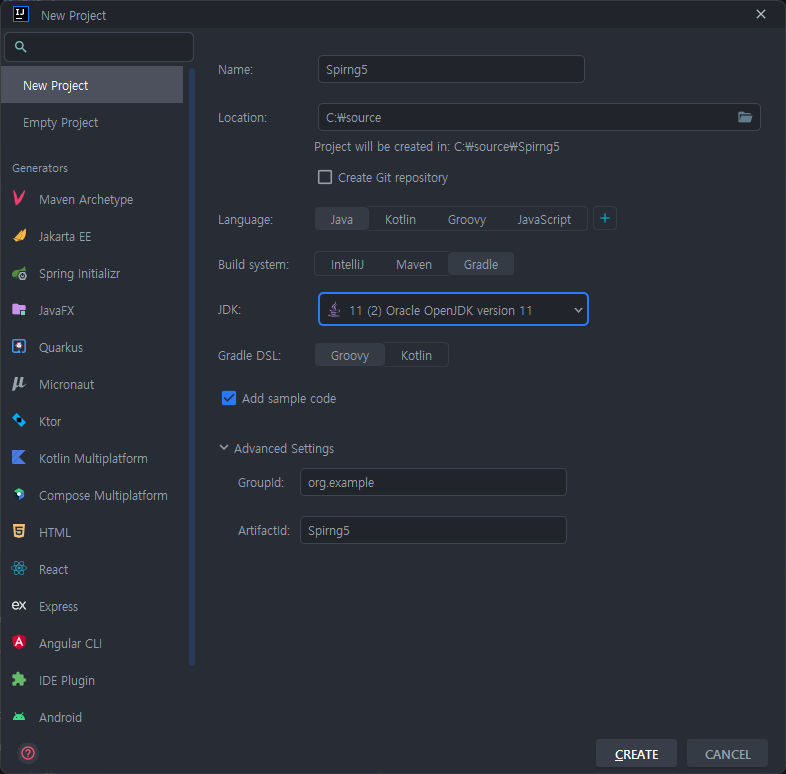The height and width of the screenshot is (774, 786).
Task: Open the JDK version dropdown
Action: 453,309
